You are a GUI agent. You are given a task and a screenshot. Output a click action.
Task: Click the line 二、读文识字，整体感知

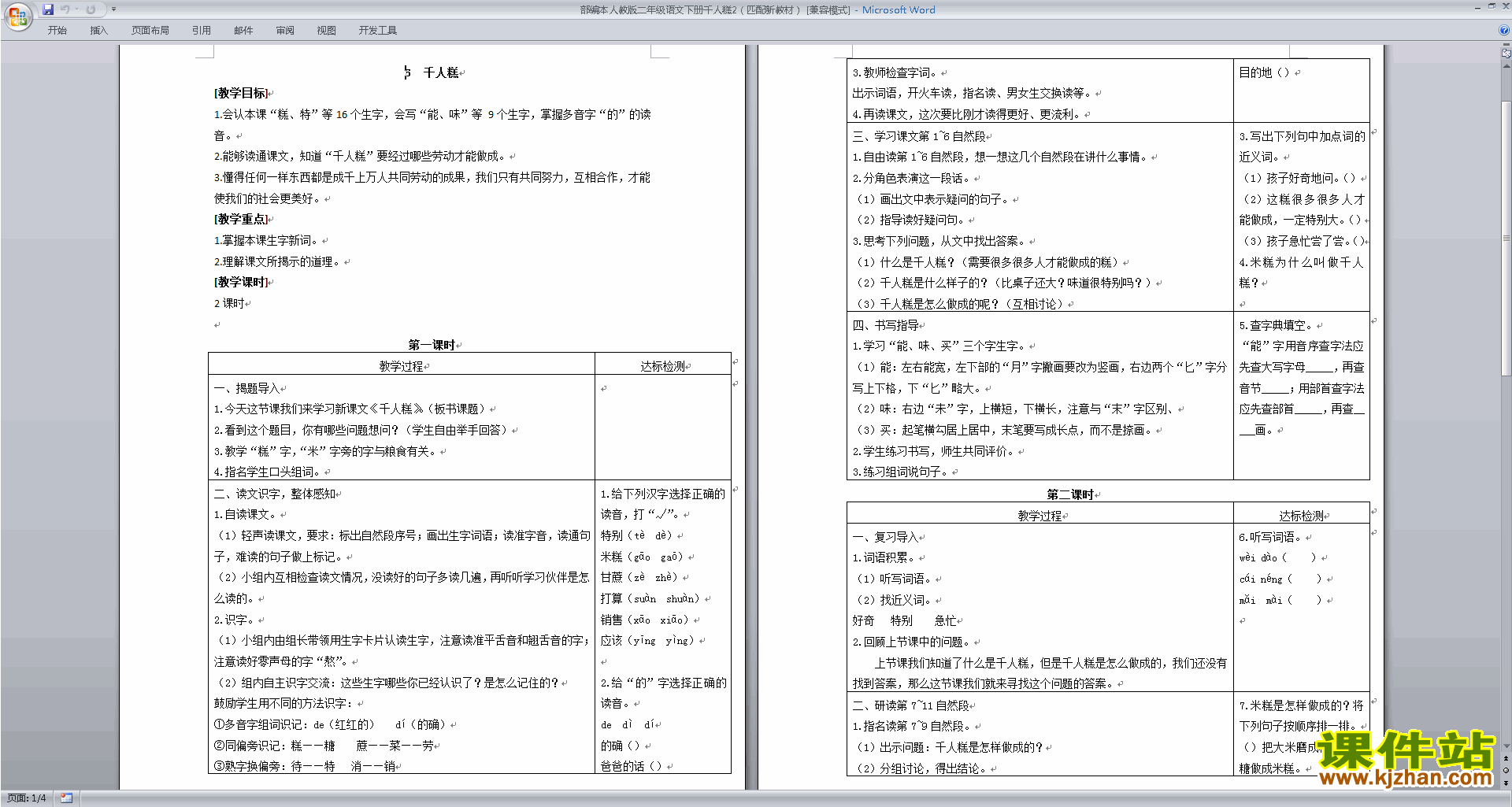[274, 494]
